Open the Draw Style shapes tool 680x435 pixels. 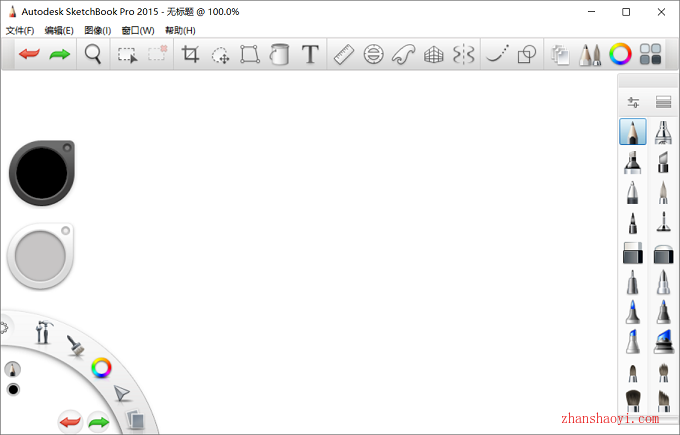pyautogui.click(x=527, y=55)
